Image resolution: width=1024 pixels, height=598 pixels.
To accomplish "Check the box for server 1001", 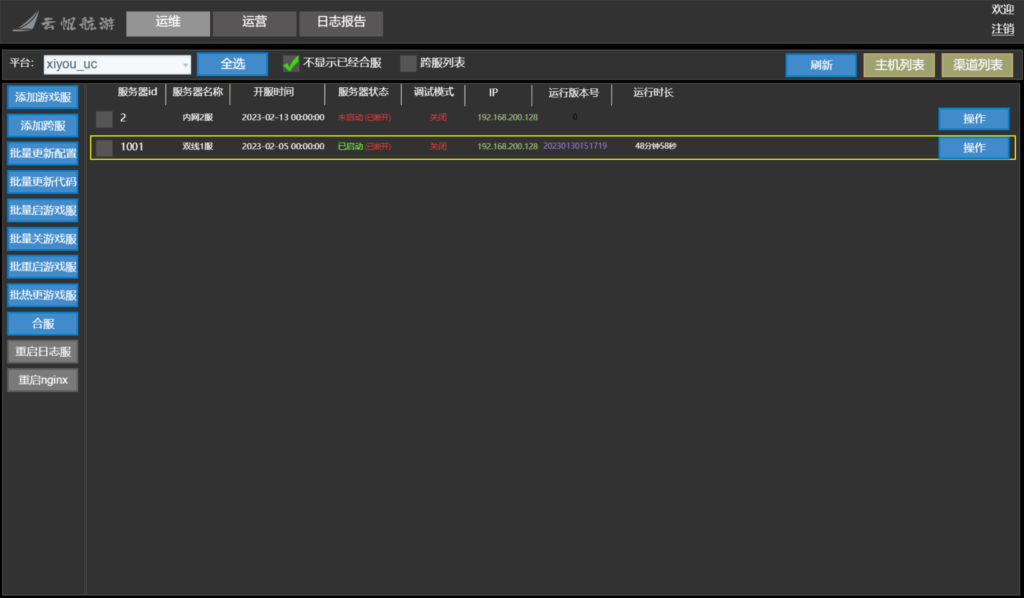I will pyautogui.click(x=104, y=148).
